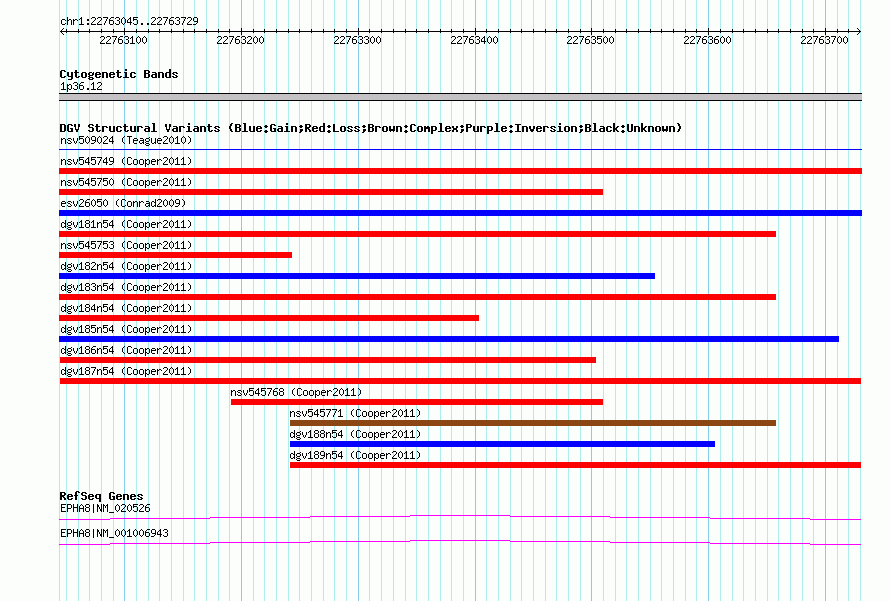
Task: Click the red nsv545750 variant bar
Action: 331,192
